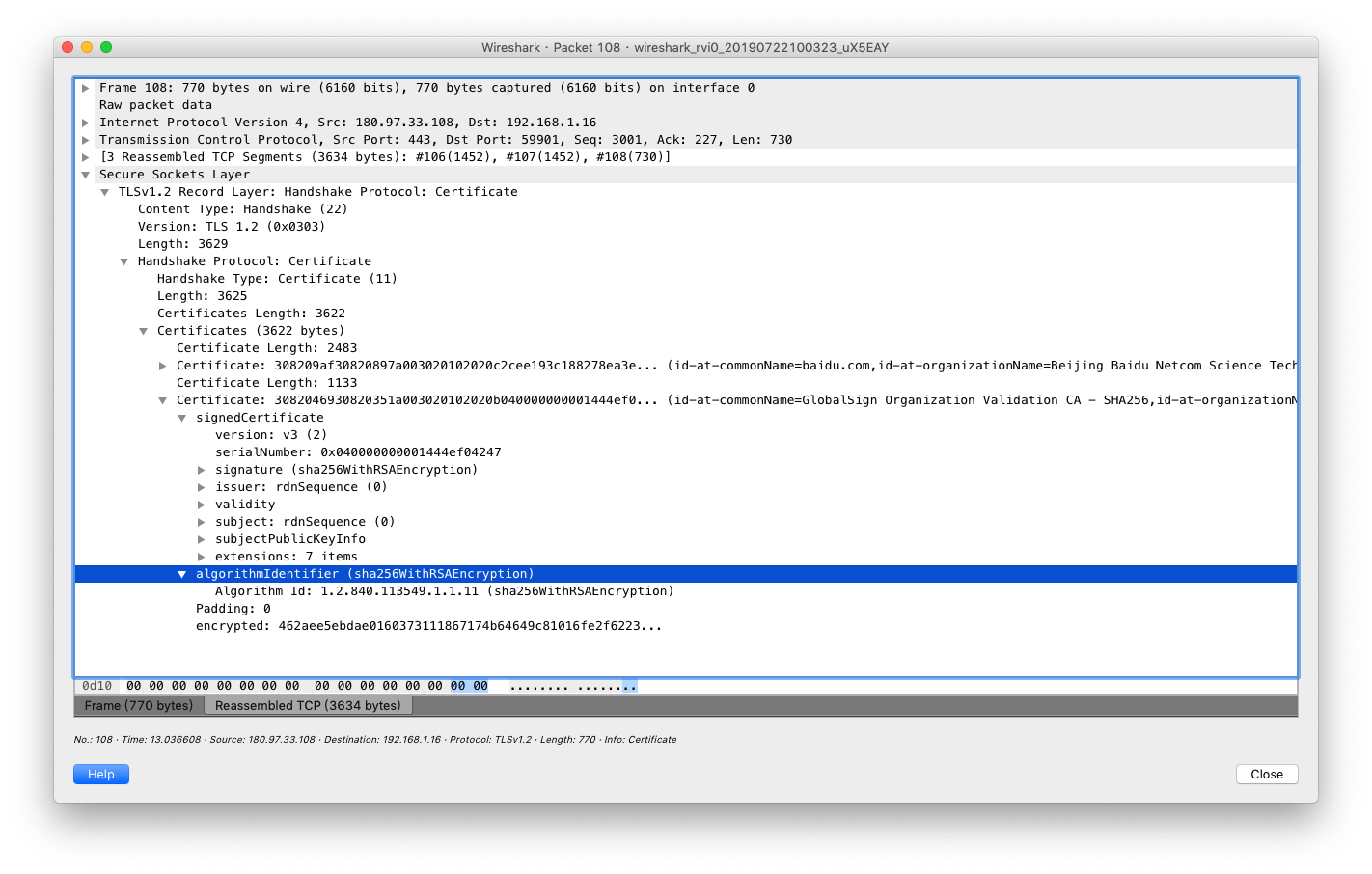Viewport: 1372px width, 874px height.
Task: Select the serialNumber field row
Action: pos(357,452)
